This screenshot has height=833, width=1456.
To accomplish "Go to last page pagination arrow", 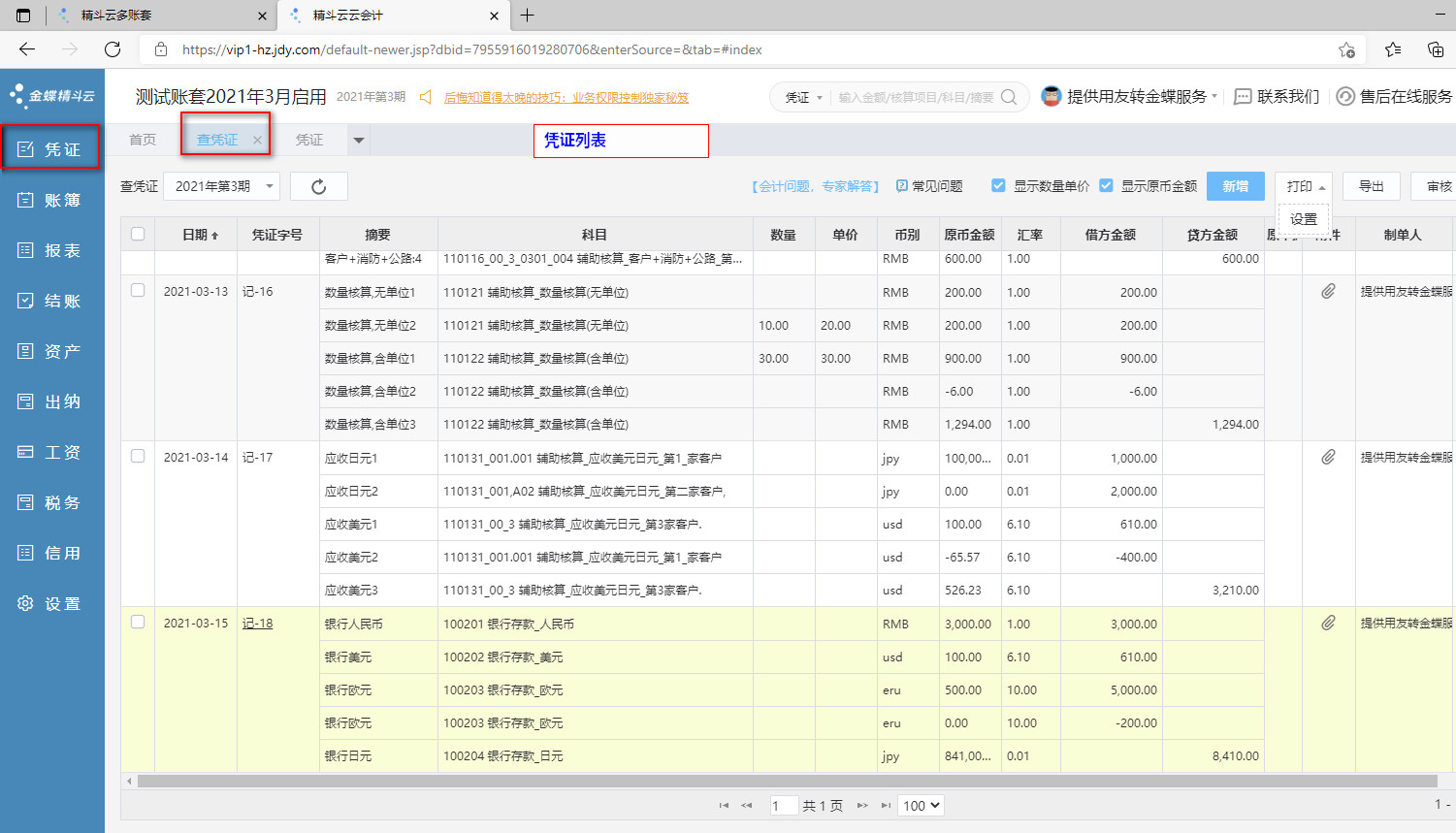I will click(x=886, y=806).
